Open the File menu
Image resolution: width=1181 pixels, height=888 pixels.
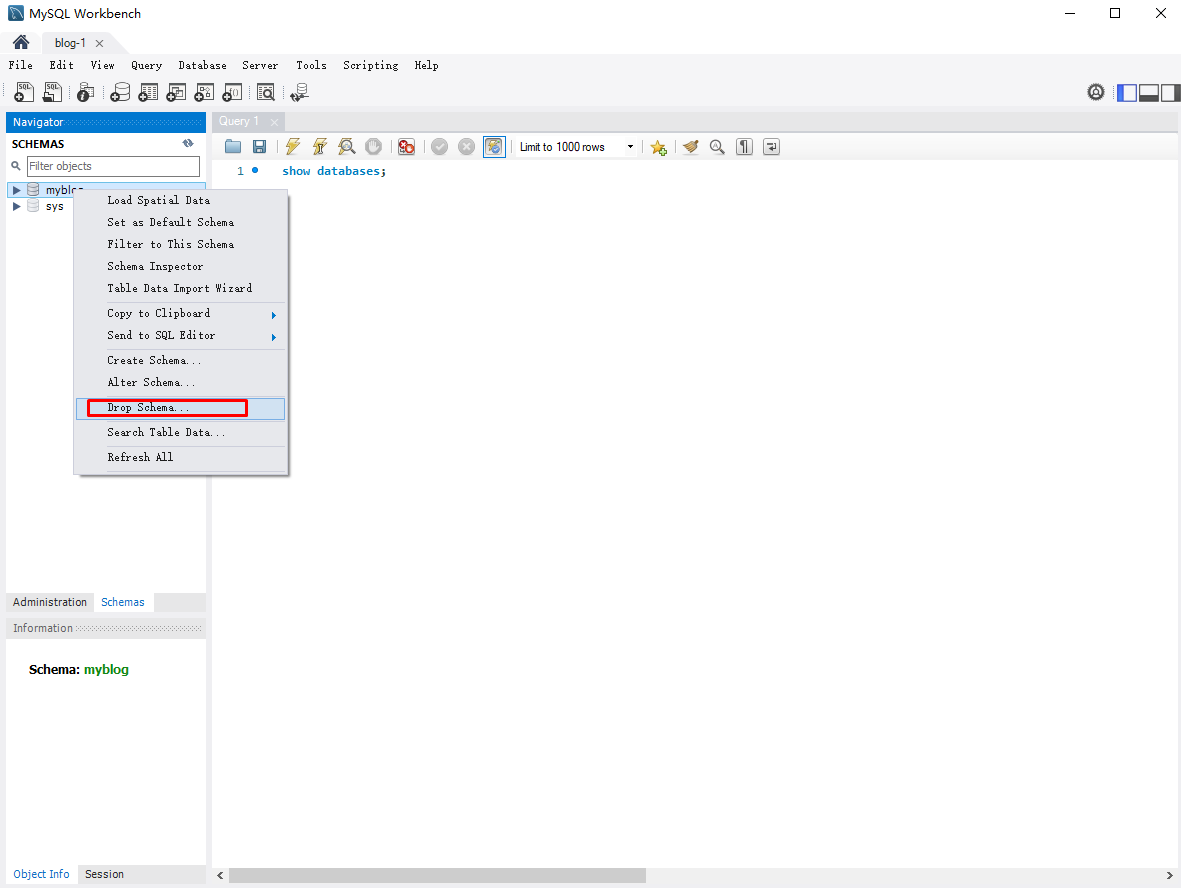(21, 66)
